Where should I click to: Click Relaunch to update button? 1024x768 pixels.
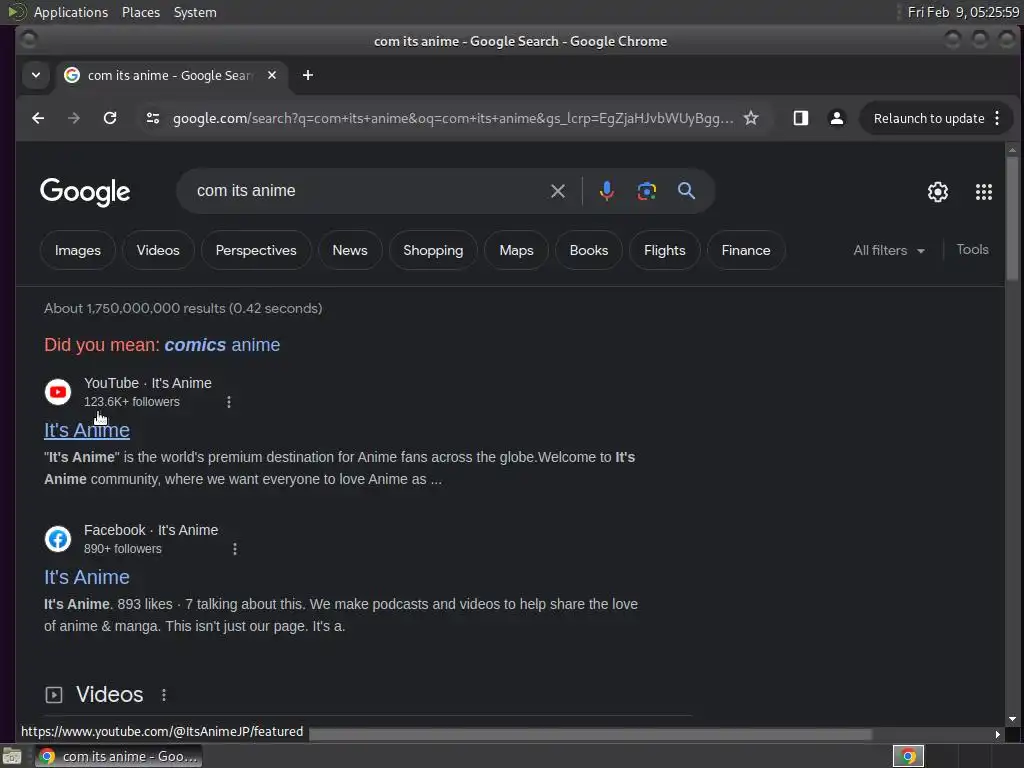coord(929,118)
